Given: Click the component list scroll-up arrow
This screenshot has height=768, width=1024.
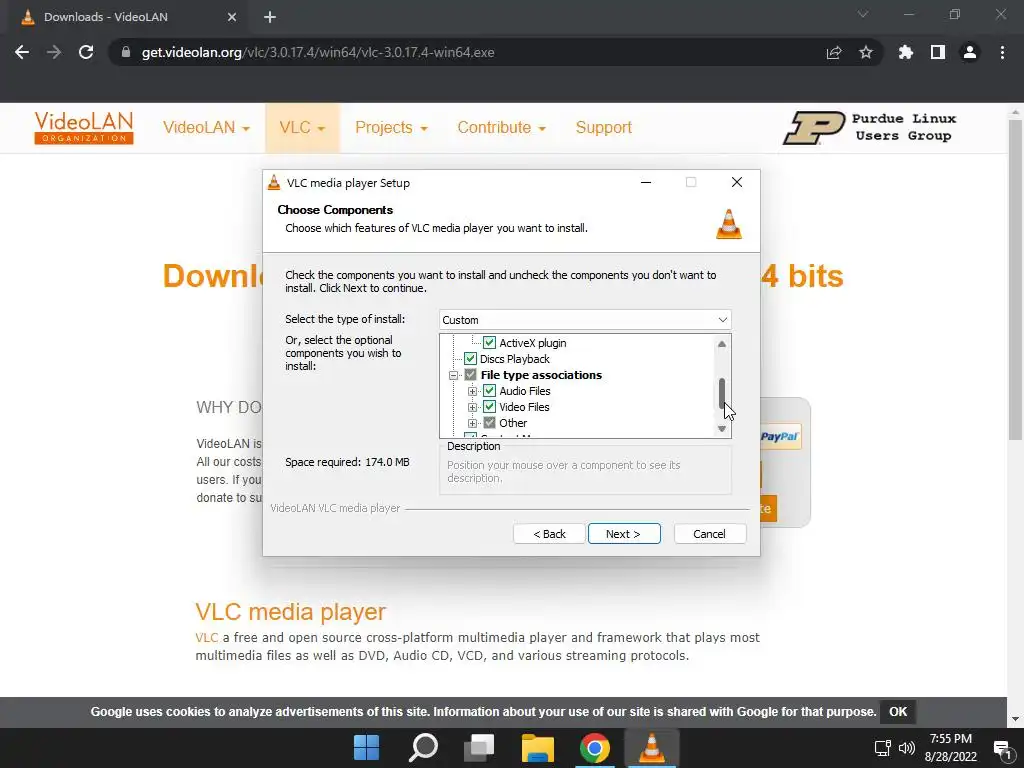Looking at the screenshot, I should (722, 344).
